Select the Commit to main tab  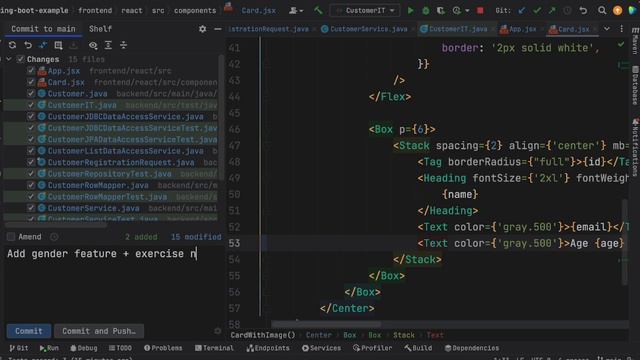point(43,29)
